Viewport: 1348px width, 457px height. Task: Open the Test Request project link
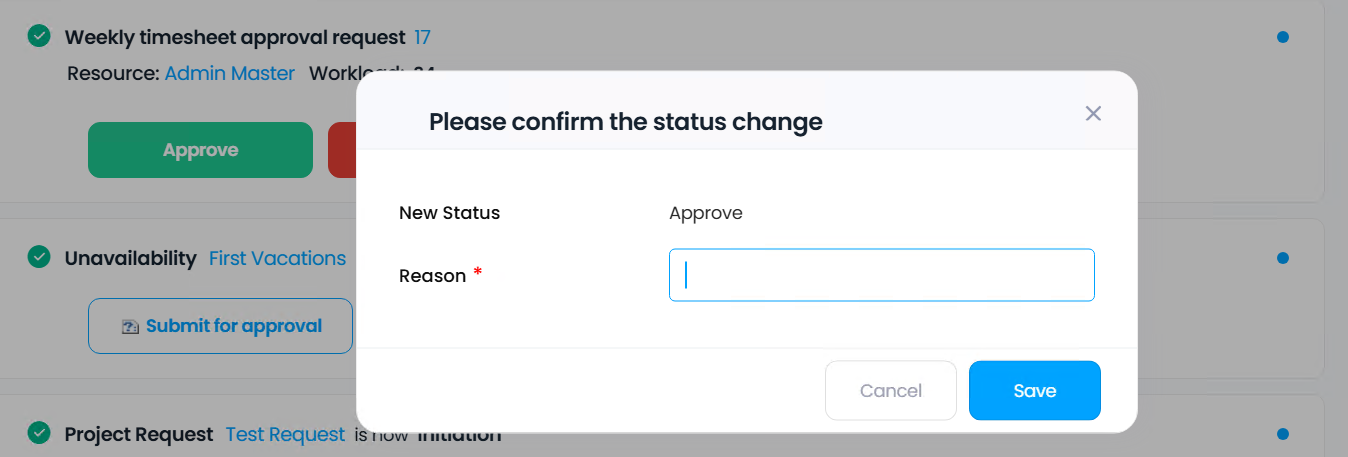pos(285,434)
